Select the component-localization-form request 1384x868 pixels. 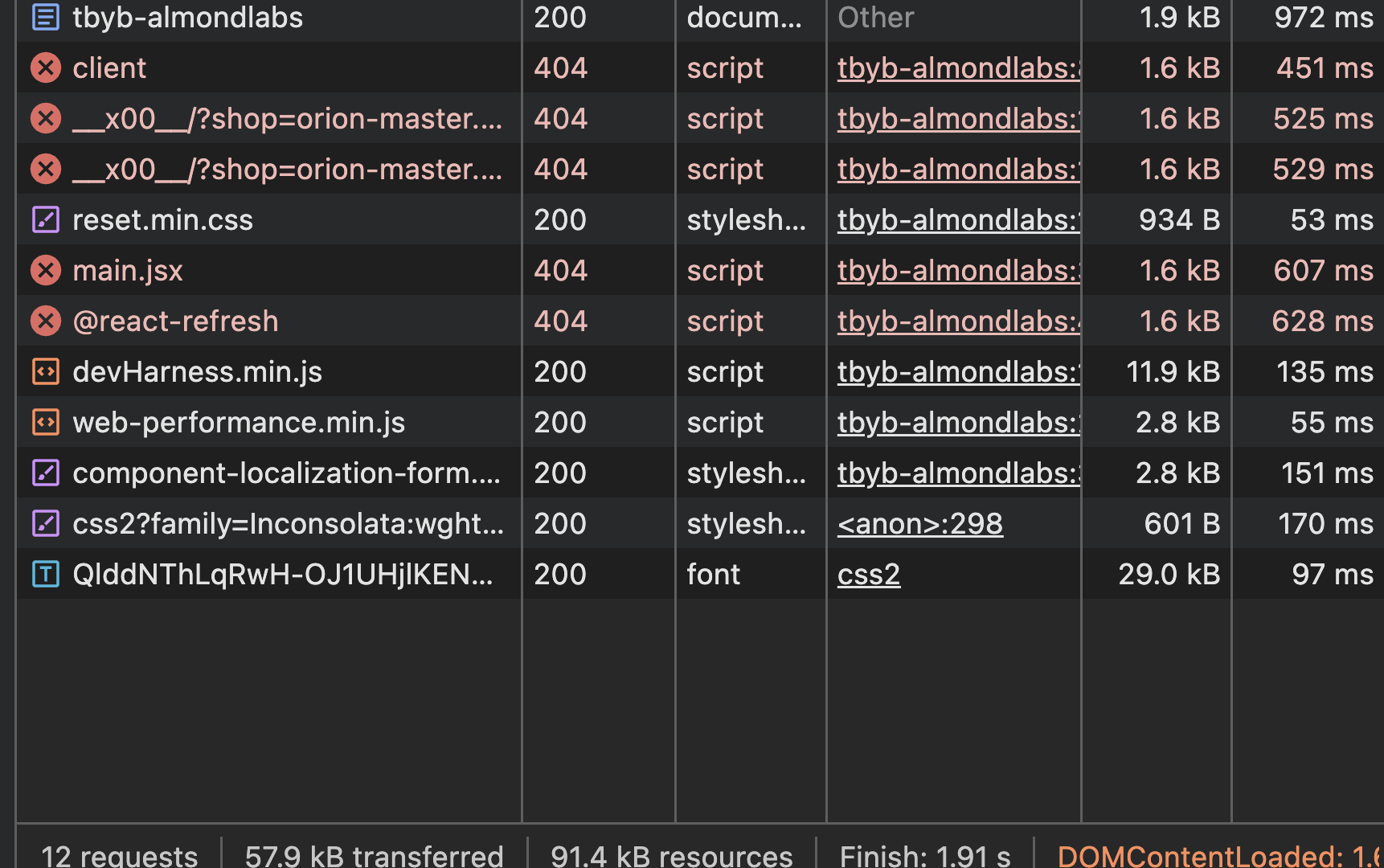[x=700, y=473]
